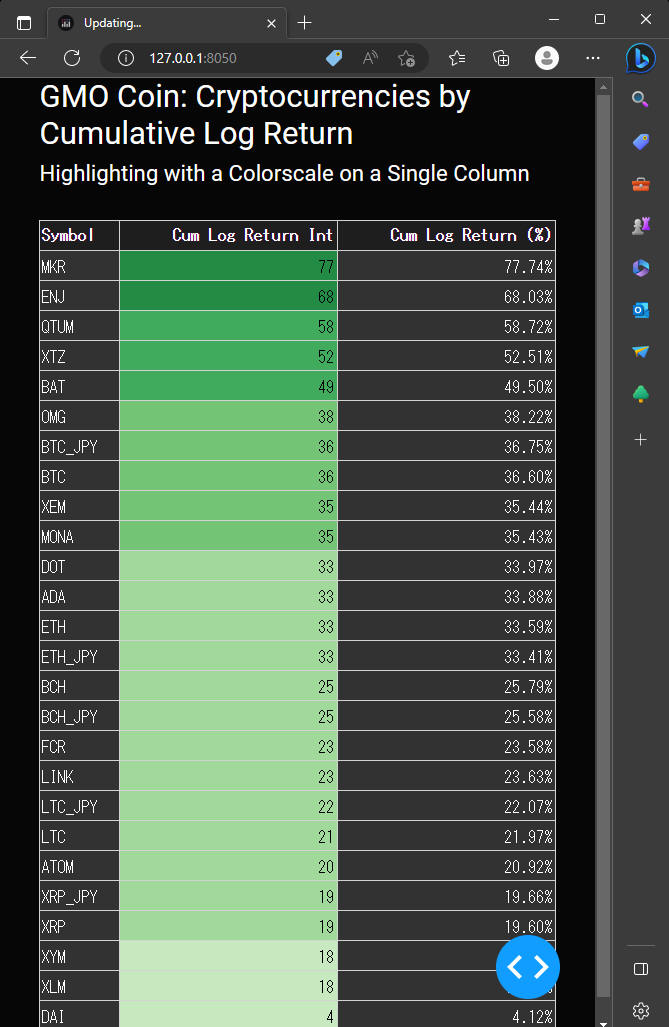This screenshot has height=1027, width=669.
Task: Click the blue Dash debug menu button
Action: click(527, 967)
